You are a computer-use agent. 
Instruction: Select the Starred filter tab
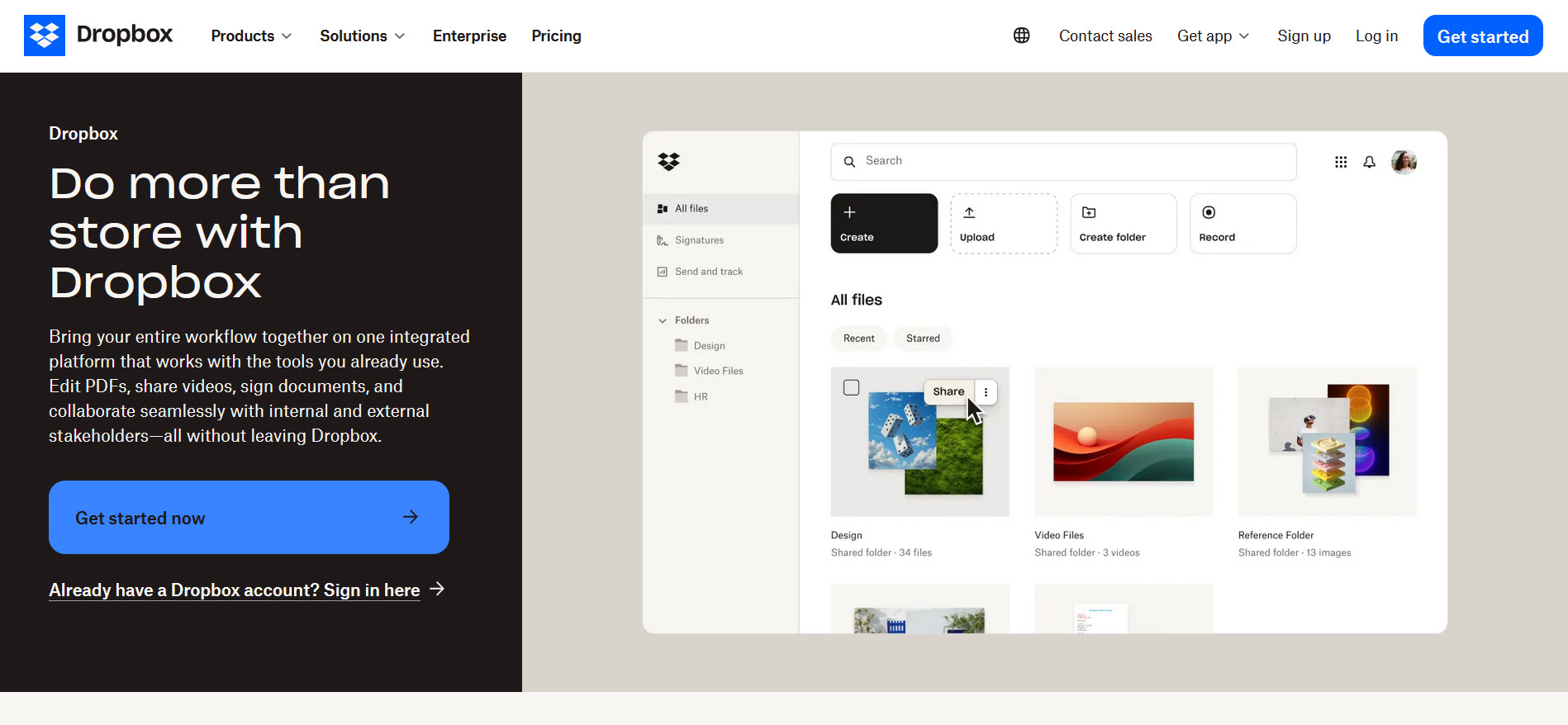point(923,338)
